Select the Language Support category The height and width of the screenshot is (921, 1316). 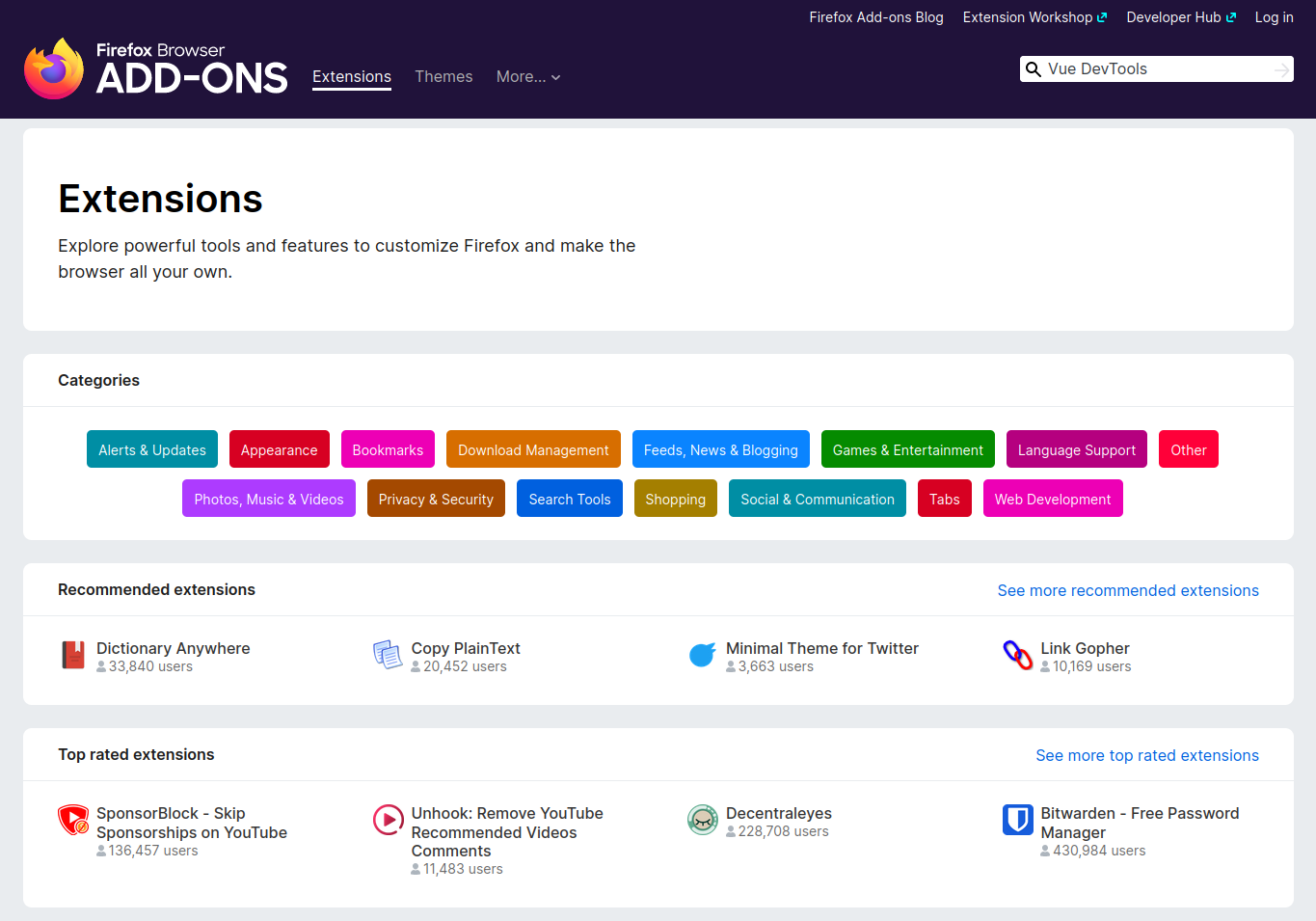[1077, 449]
